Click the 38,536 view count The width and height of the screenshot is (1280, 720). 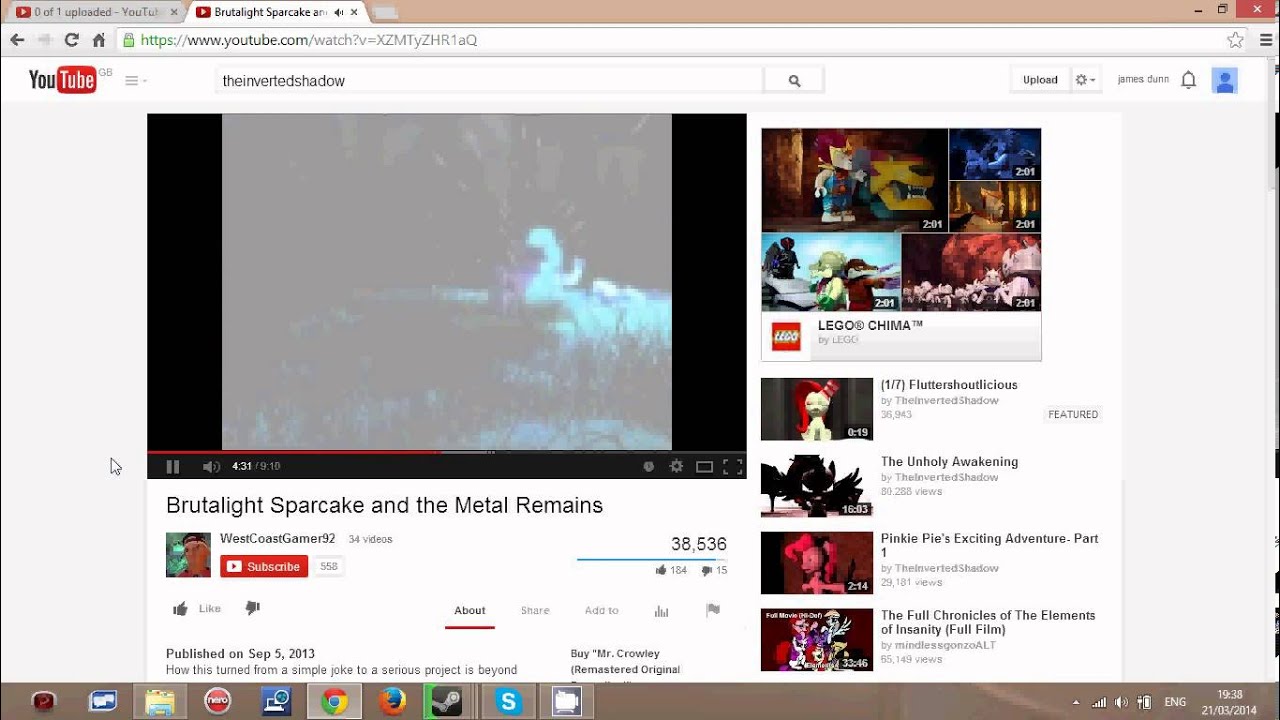coord(699,544)
